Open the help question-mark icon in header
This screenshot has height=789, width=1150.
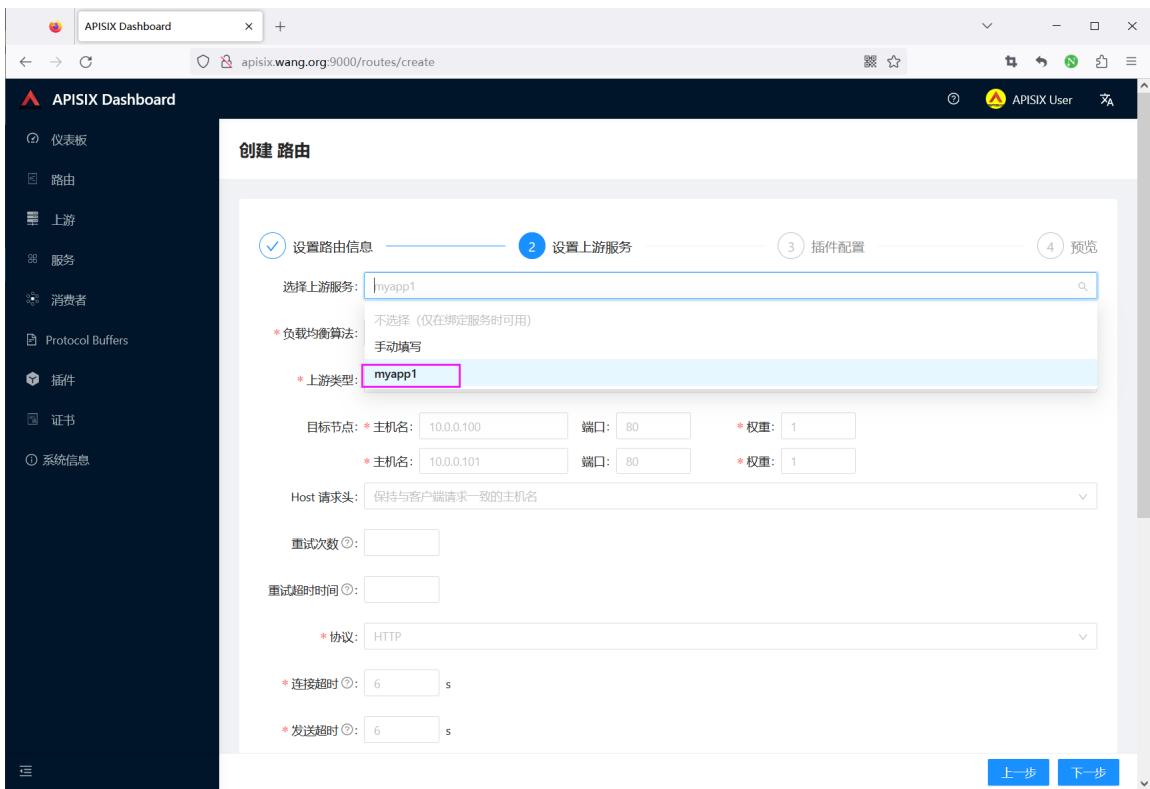pyautogui.click(x=953, y=99)
